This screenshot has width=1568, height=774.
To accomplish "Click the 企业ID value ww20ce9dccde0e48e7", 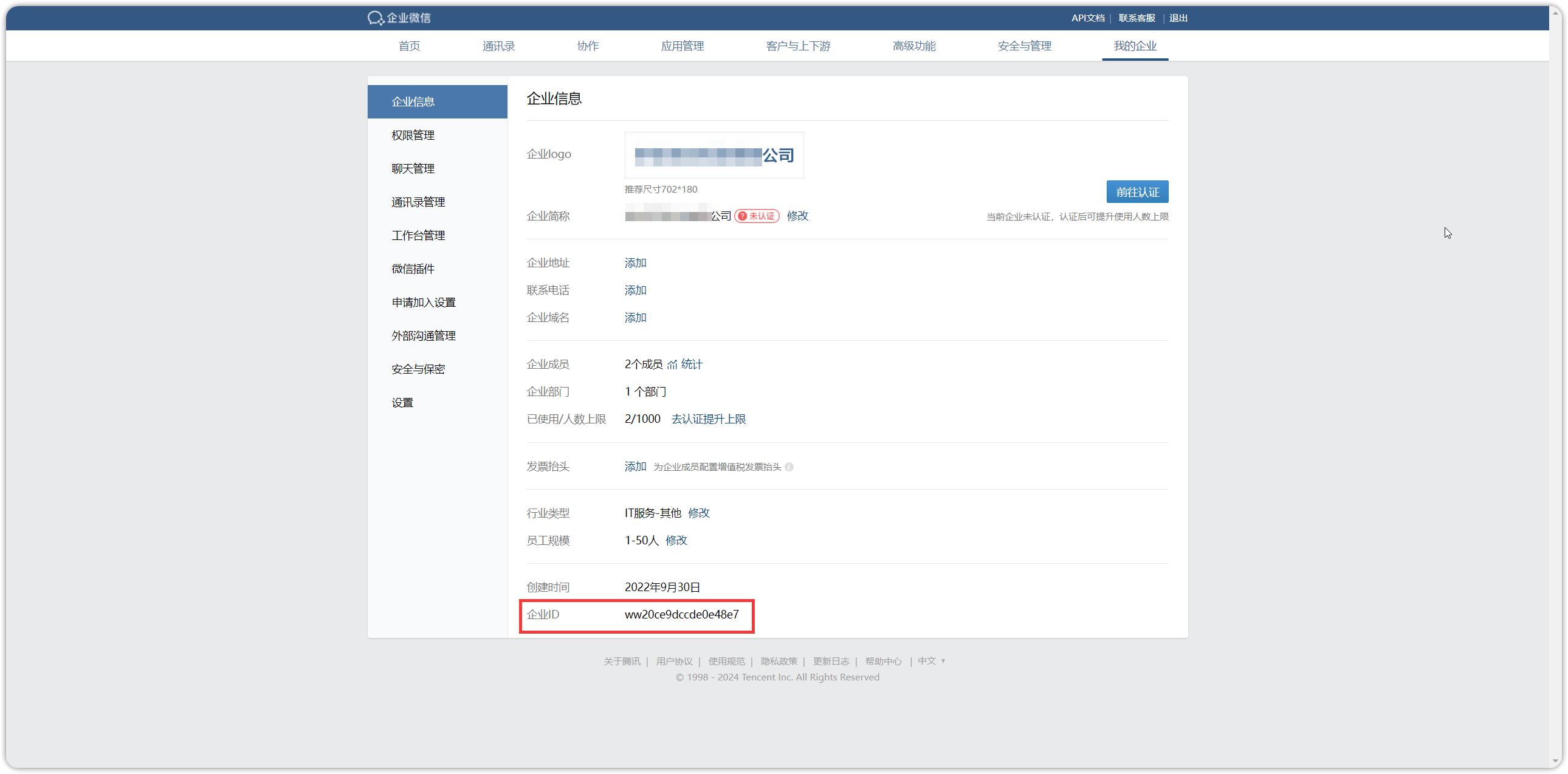I will 681,615.
